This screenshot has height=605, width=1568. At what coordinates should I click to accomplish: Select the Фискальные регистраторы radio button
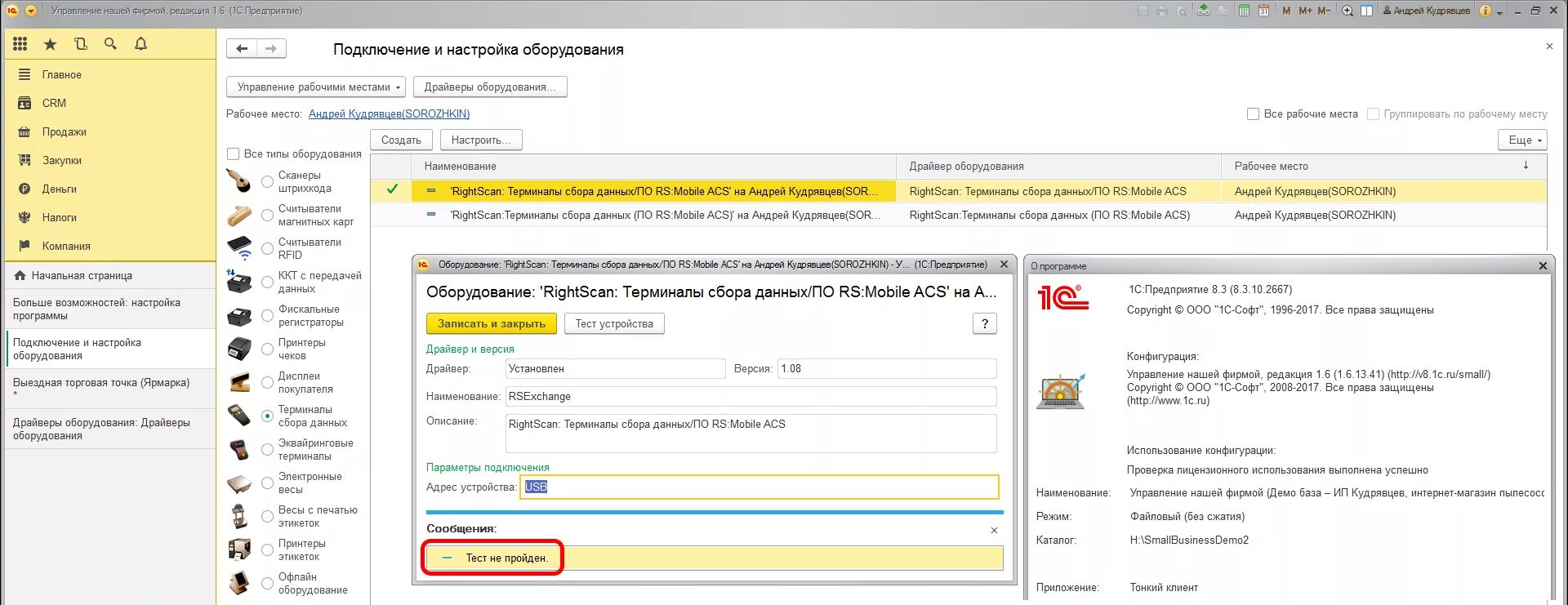click(267, 316)
